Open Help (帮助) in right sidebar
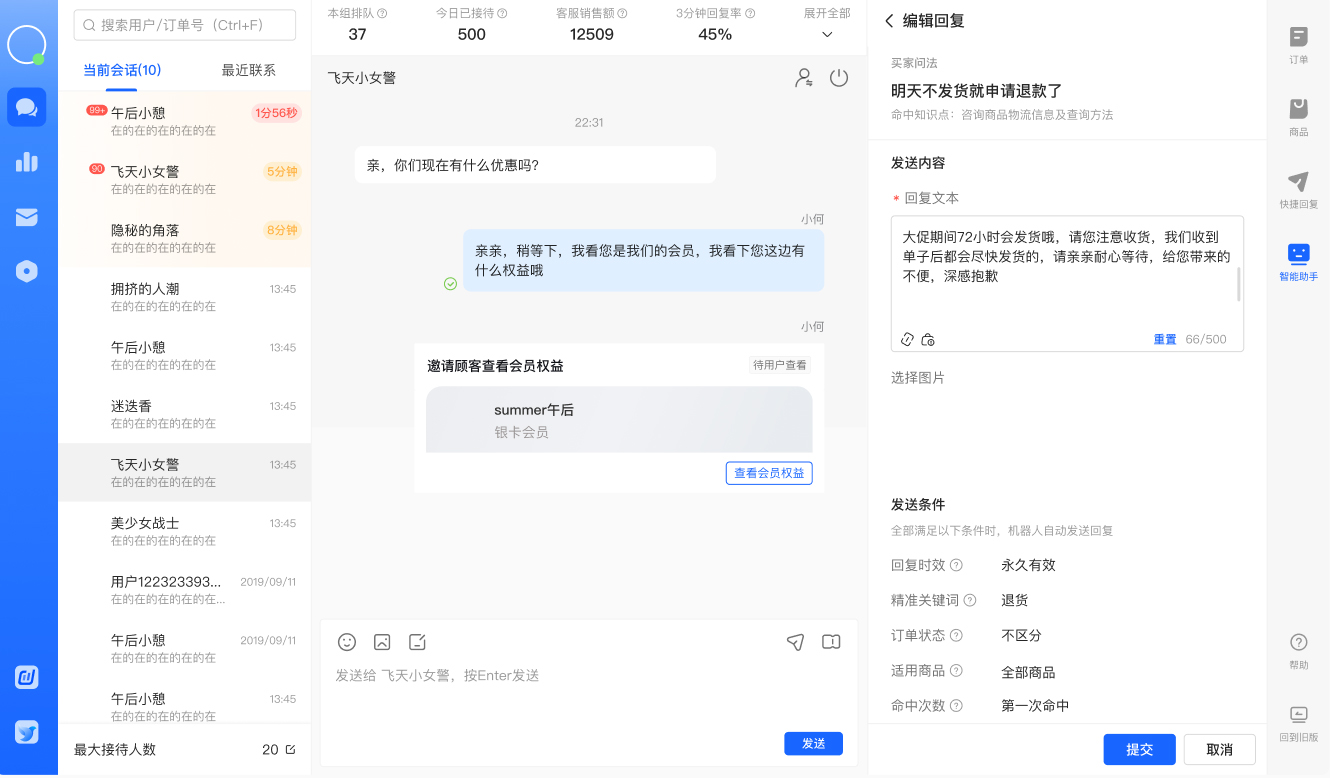1330x778 pixels. 1298,651
